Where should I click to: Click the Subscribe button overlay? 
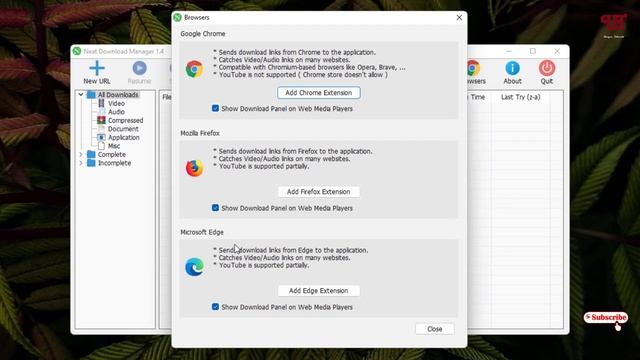click(x=606, y=318)
